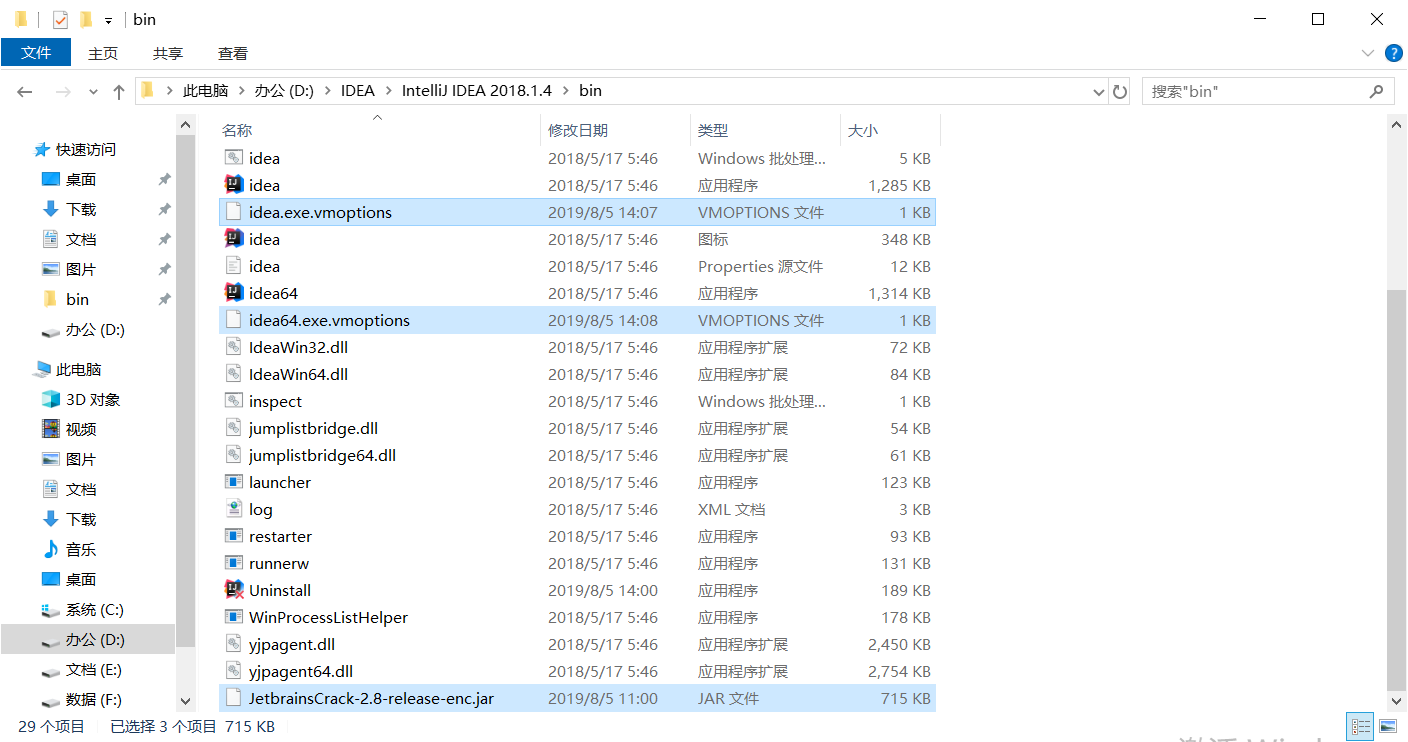Screen dimensions: 1408x742
Task: Select the jumplistbridge64.dll file icon
Action: click(233, 455)
